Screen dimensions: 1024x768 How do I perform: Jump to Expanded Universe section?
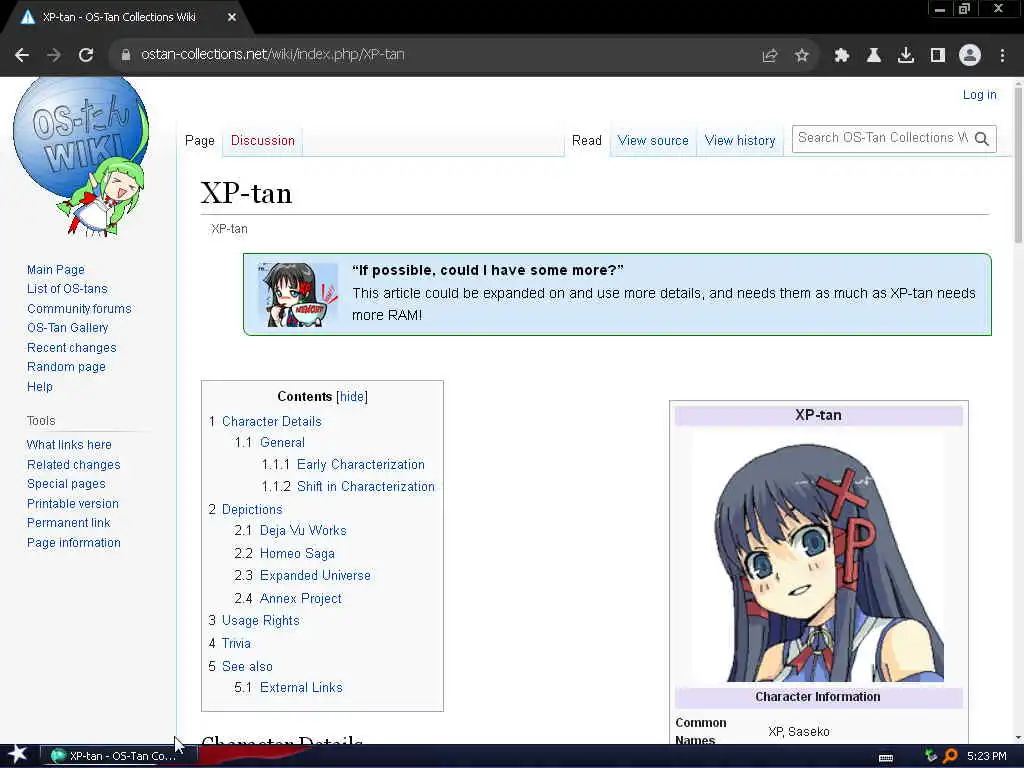click(315, 575)
